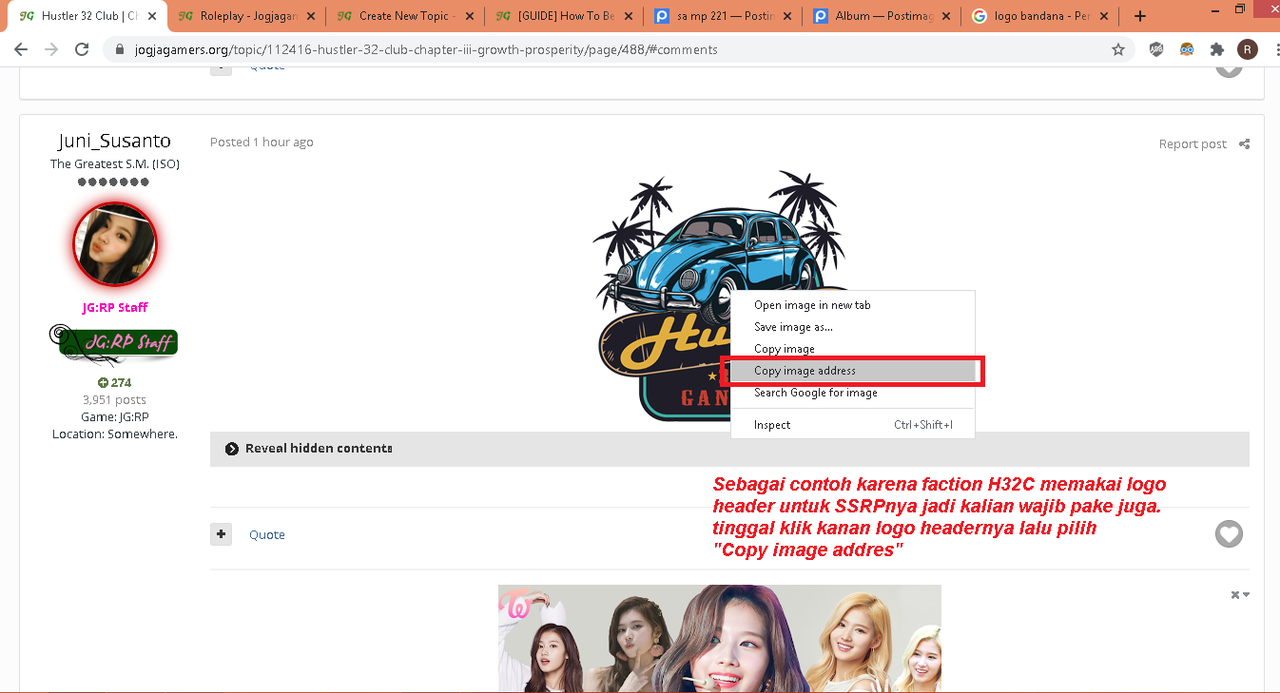Viewport: 1280px width, 693px height.
Task: Click the share post icon
Action: [x=1244, y=144]
